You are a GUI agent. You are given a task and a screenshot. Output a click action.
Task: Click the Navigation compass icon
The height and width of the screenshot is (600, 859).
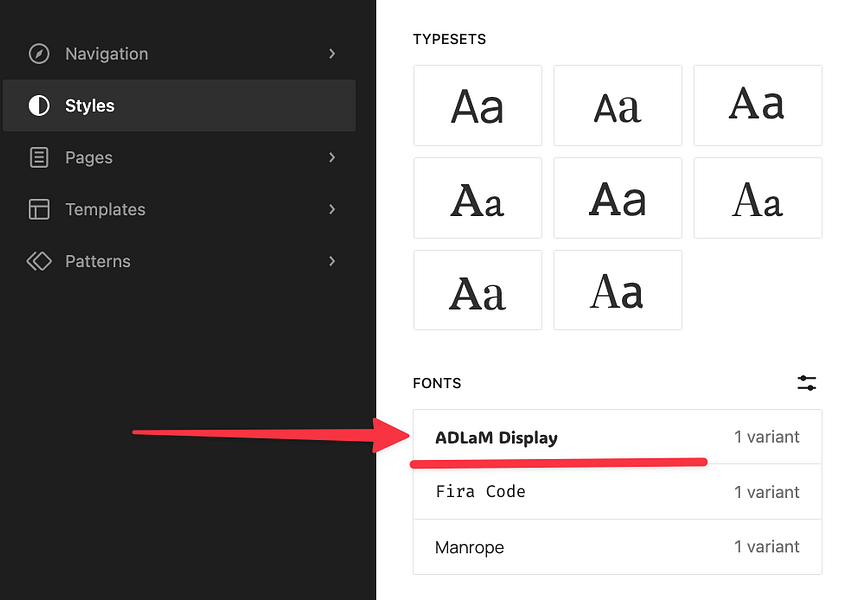(39, 53)
